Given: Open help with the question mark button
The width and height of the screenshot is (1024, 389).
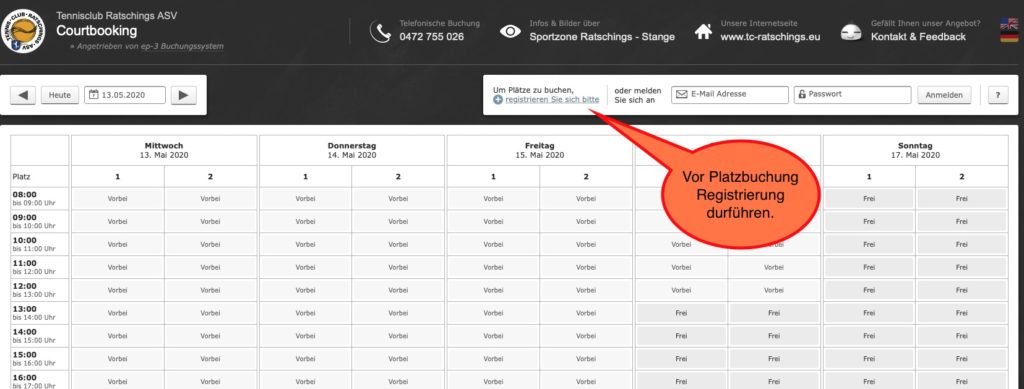Looking at the screenshot, I should click(997, 95).
